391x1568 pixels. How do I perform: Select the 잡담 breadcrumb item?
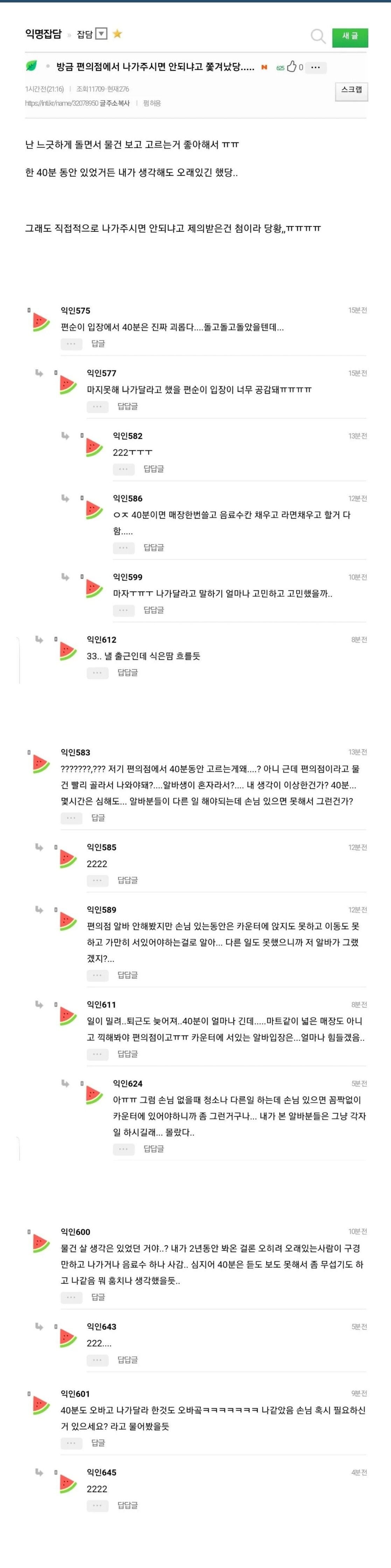[x=84, y=35]
